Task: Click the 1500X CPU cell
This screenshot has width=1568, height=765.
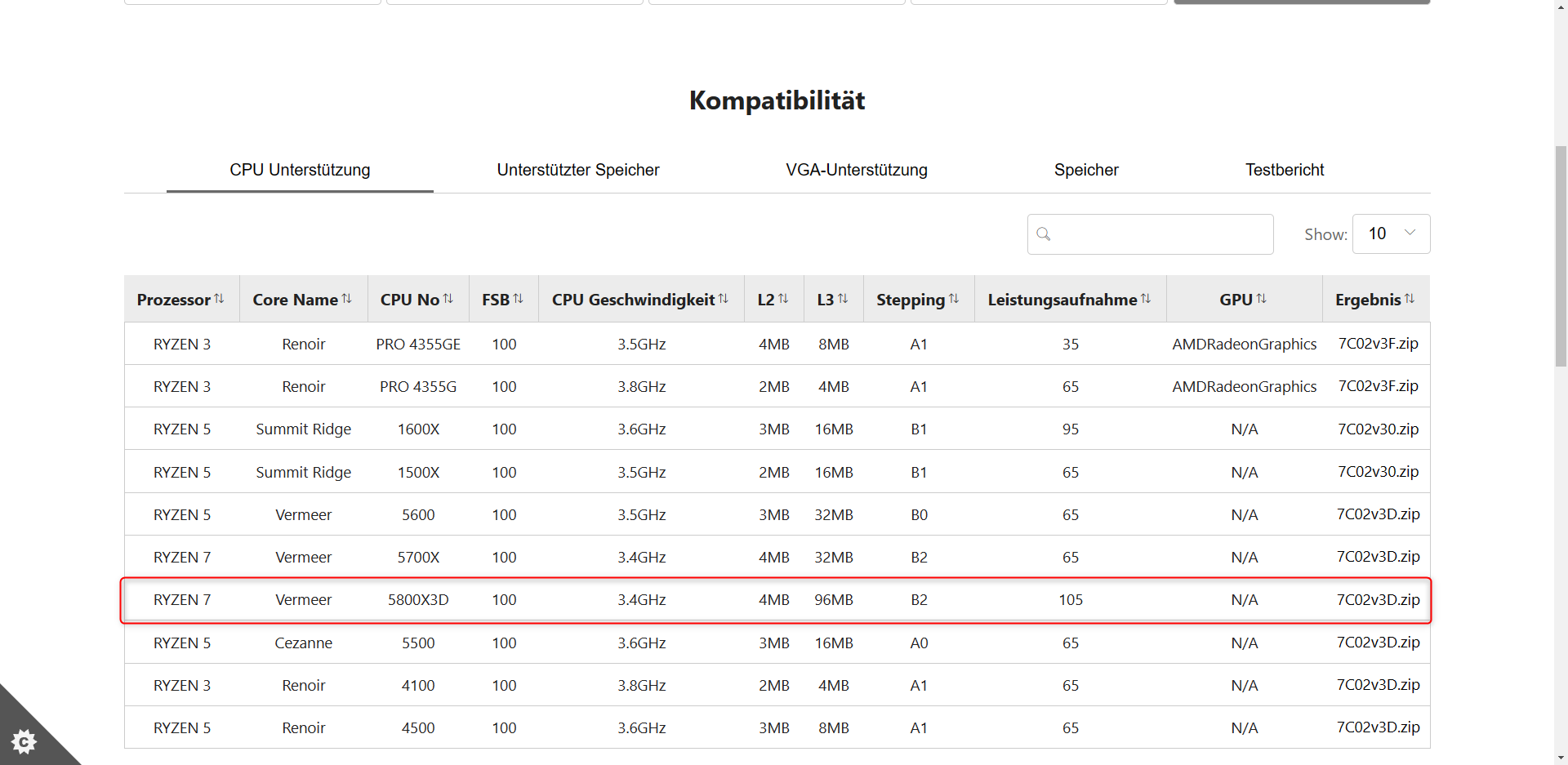Action: coord(418,472)
